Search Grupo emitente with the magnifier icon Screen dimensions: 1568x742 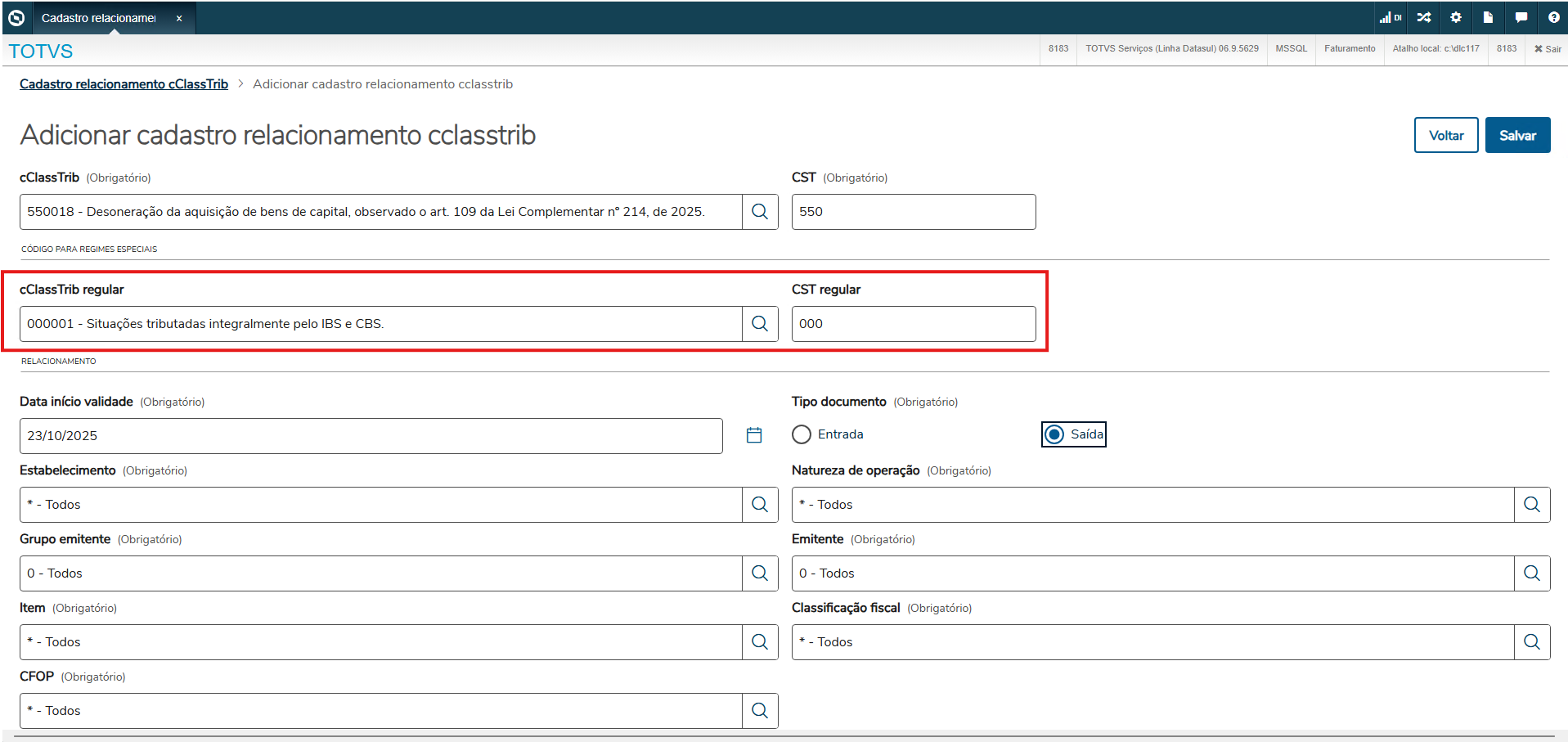[760, 573]
